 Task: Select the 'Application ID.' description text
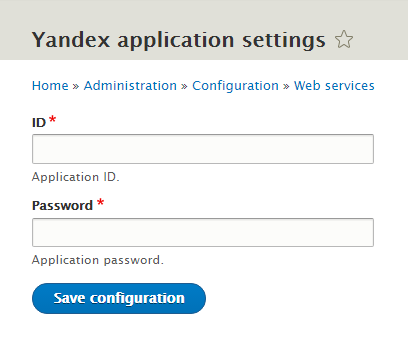pyautogui.click(x=76, y=177)
